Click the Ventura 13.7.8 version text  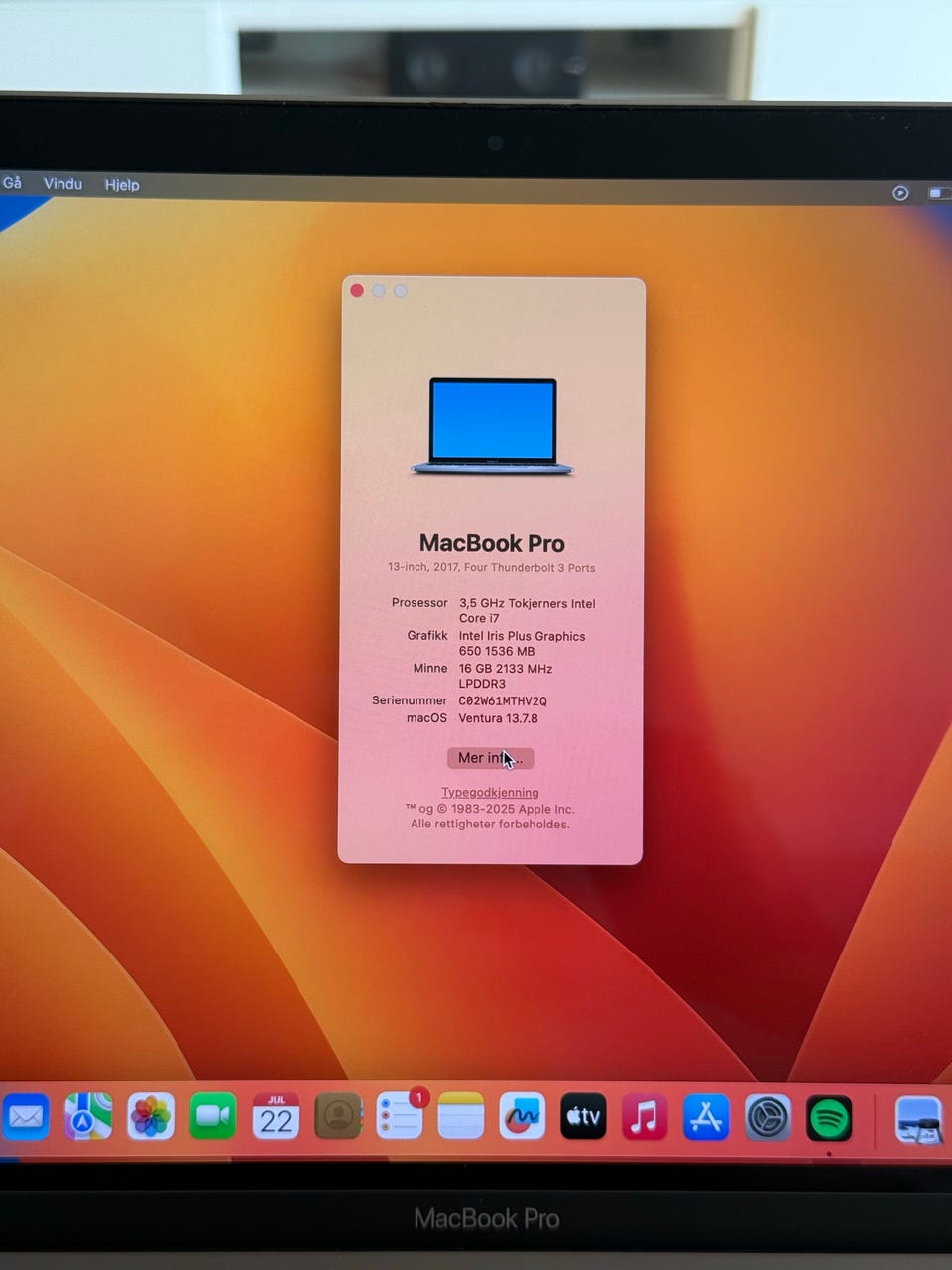point(498,718)
